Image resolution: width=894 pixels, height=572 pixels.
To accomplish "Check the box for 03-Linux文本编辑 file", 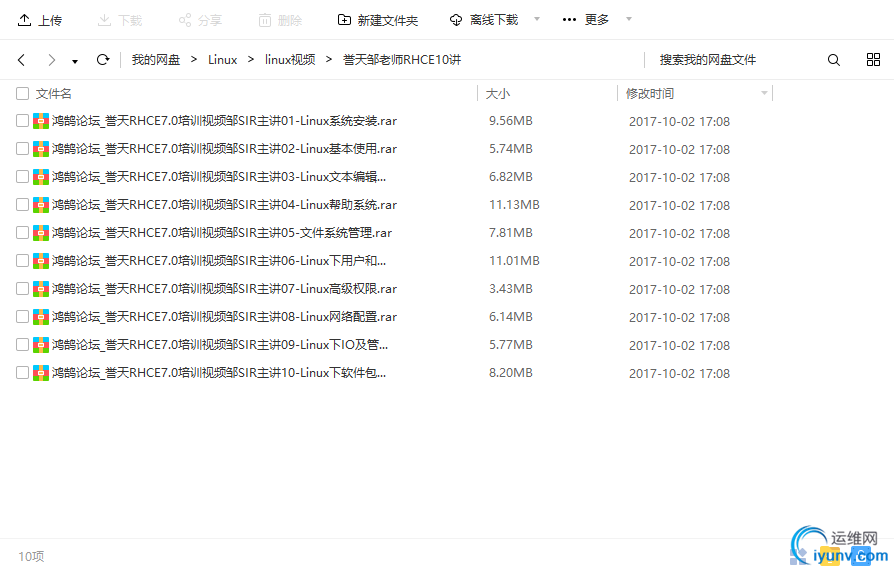I will [22, 177].
